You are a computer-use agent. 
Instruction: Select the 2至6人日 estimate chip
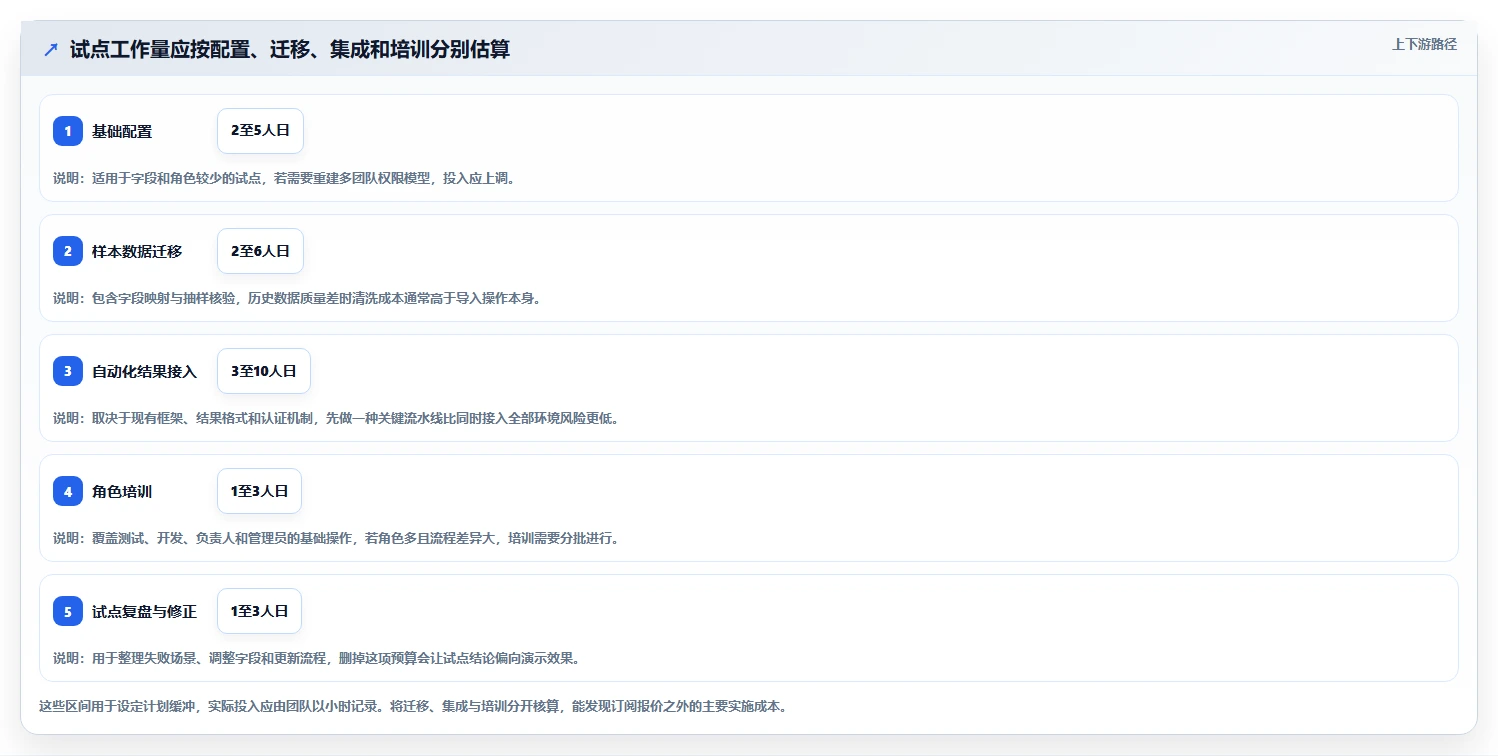(260, 251)
